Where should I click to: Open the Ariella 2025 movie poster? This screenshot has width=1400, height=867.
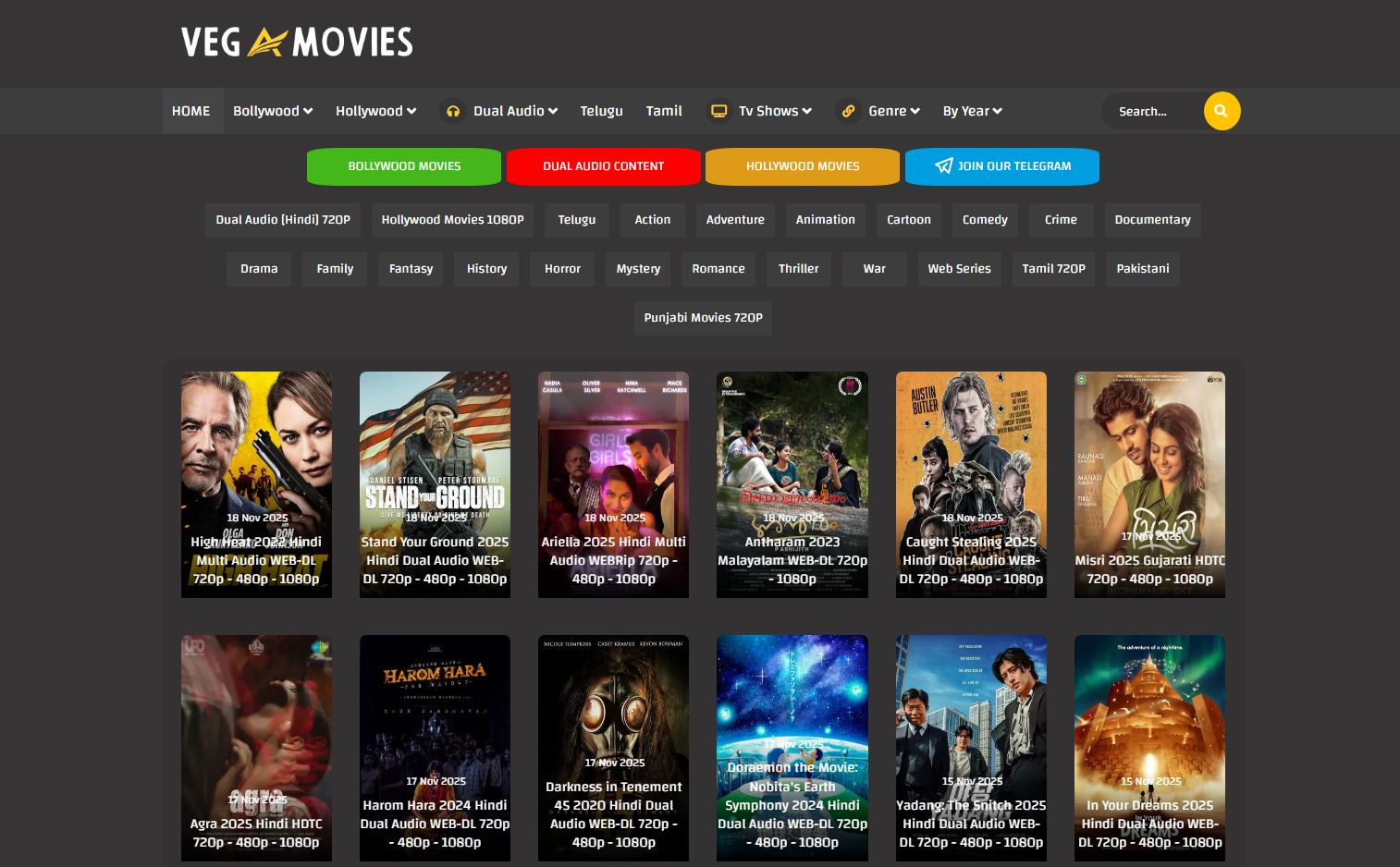tap(613, 484)
